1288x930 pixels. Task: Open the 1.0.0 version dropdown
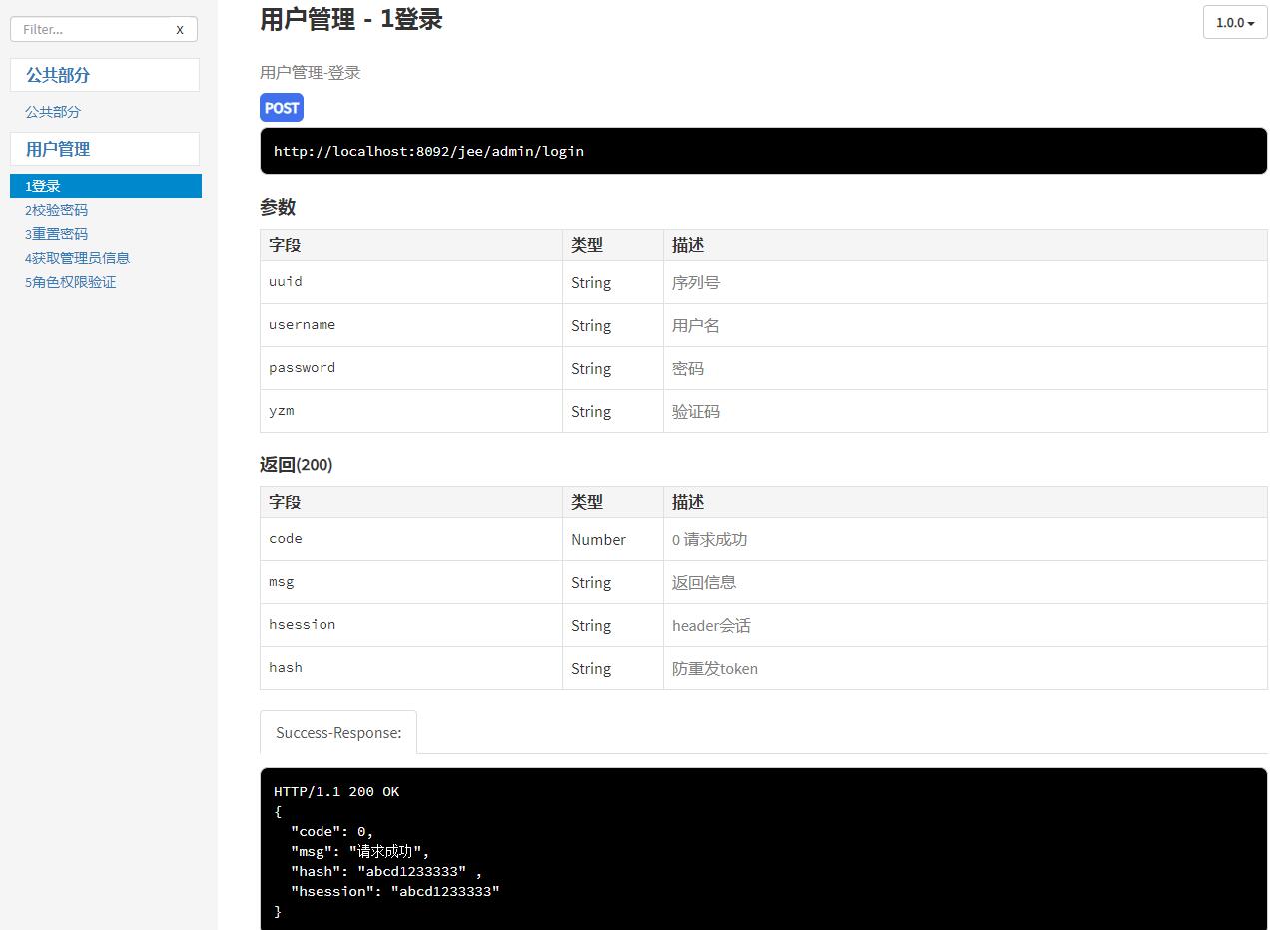tap(1235, 22)
